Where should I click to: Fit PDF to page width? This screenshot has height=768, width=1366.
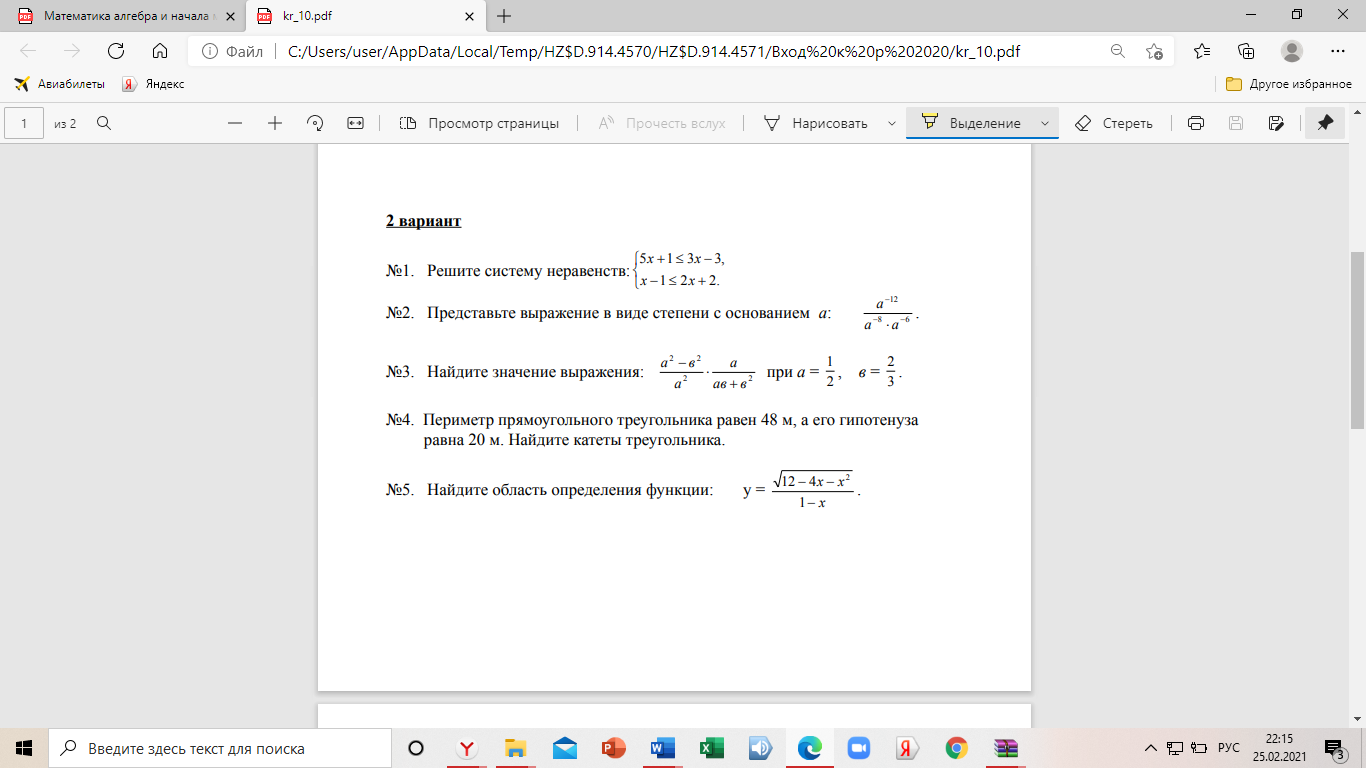tap(355, 123)
